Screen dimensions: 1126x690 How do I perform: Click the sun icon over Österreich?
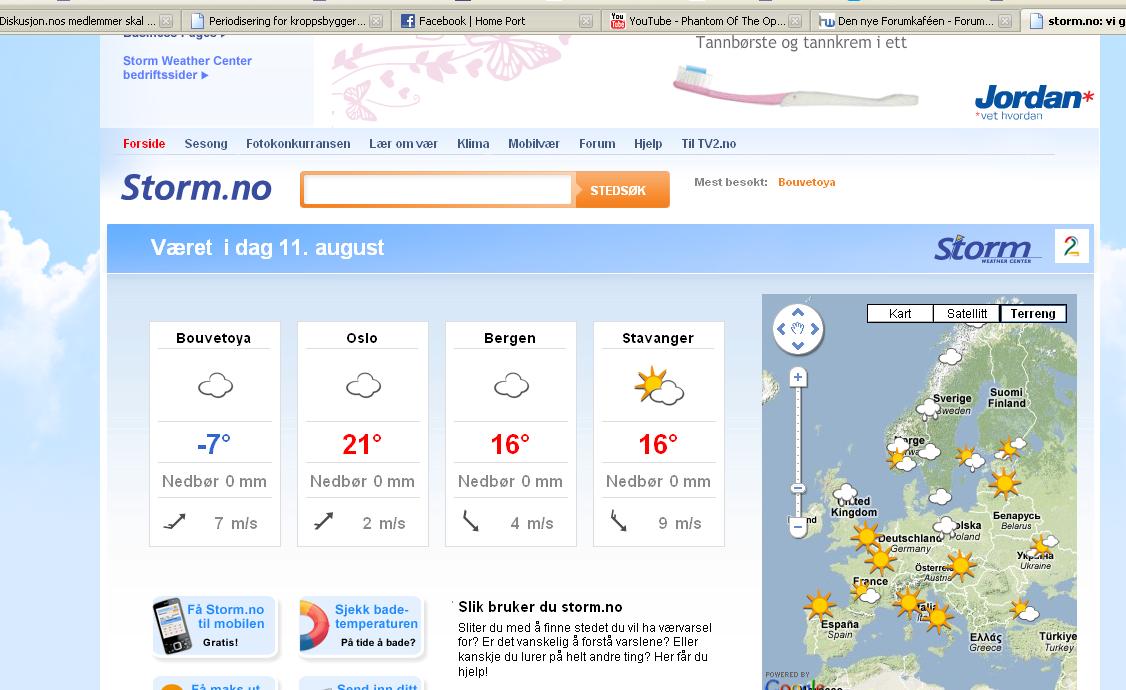(960, 565)
